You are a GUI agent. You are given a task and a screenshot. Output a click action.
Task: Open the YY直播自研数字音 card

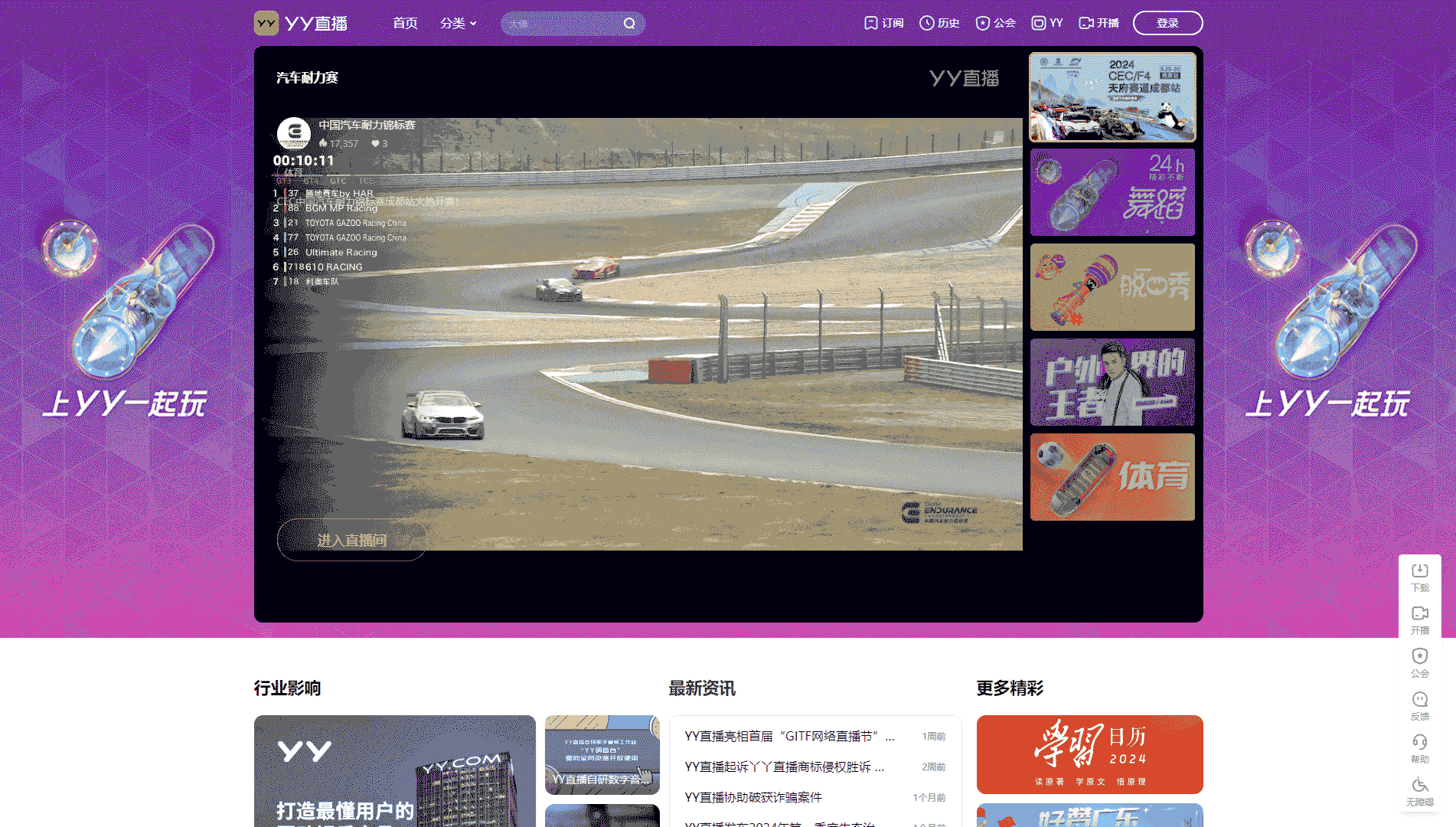point(602,755)
